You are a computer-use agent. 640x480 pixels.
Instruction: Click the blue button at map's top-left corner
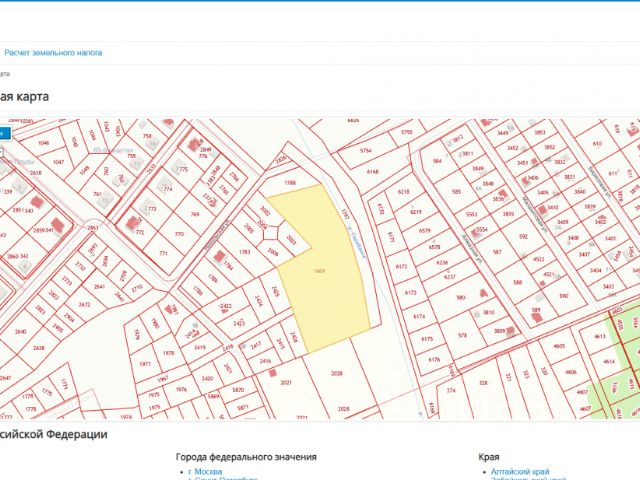tap(4, 133)
